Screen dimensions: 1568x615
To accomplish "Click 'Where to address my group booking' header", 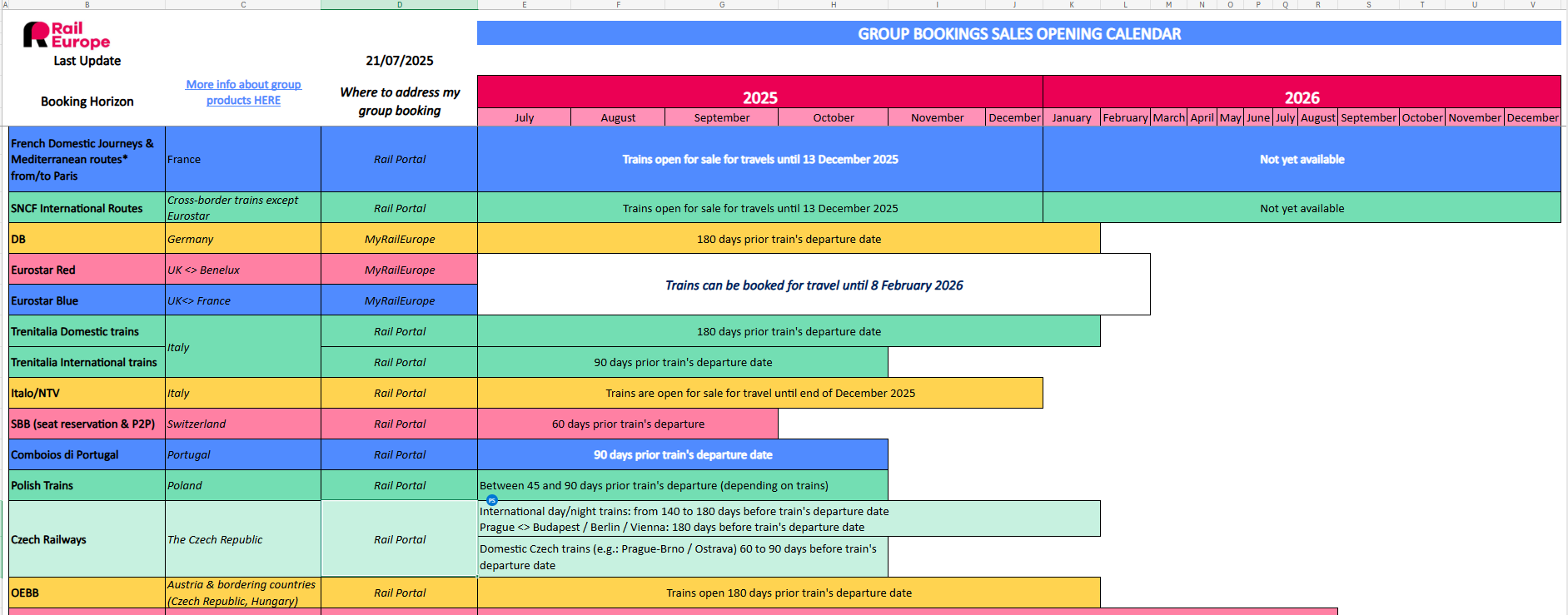I will 400,102.
